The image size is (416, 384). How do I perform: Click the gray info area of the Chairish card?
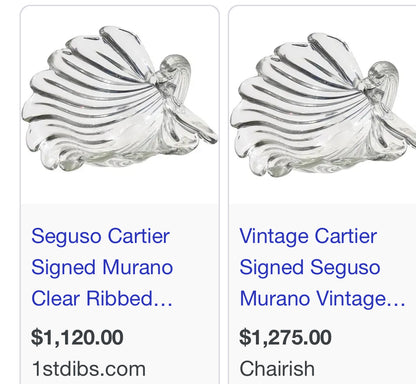click(323, 294)
